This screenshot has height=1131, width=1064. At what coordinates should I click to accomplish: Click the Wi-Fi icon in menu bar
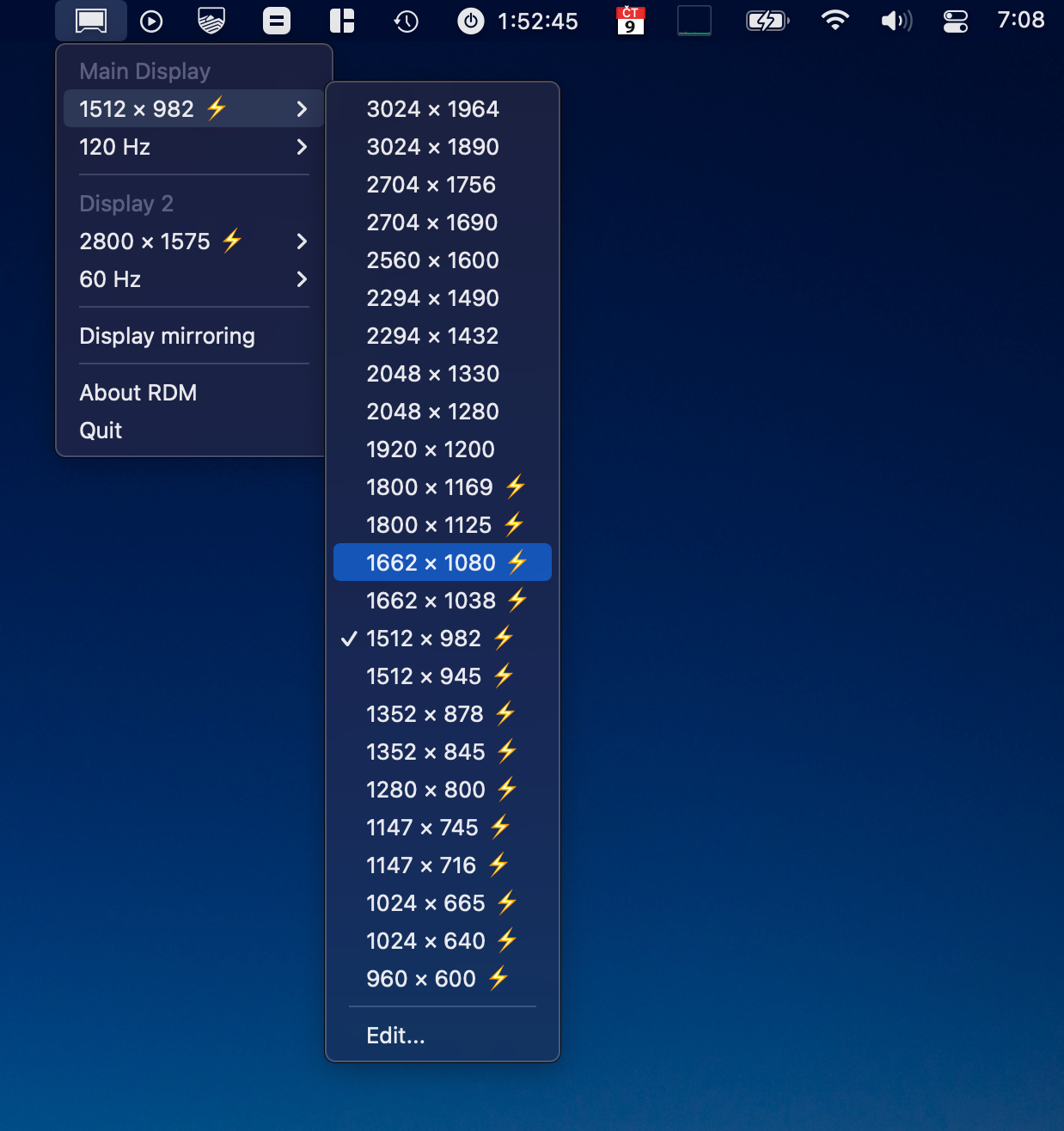coord(835,21)
